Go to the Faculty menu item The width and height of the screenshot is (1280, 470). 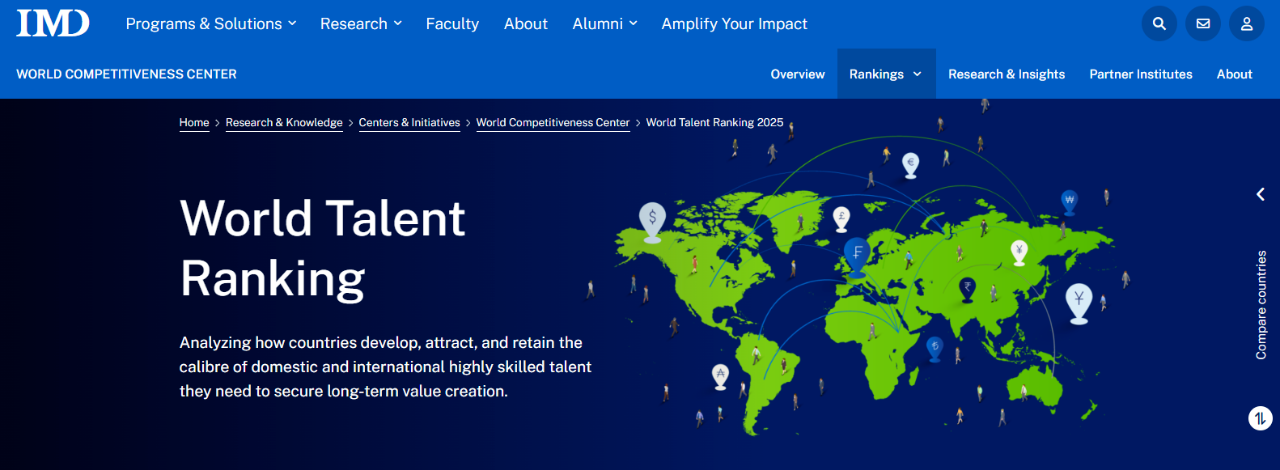tap(452, 23)
